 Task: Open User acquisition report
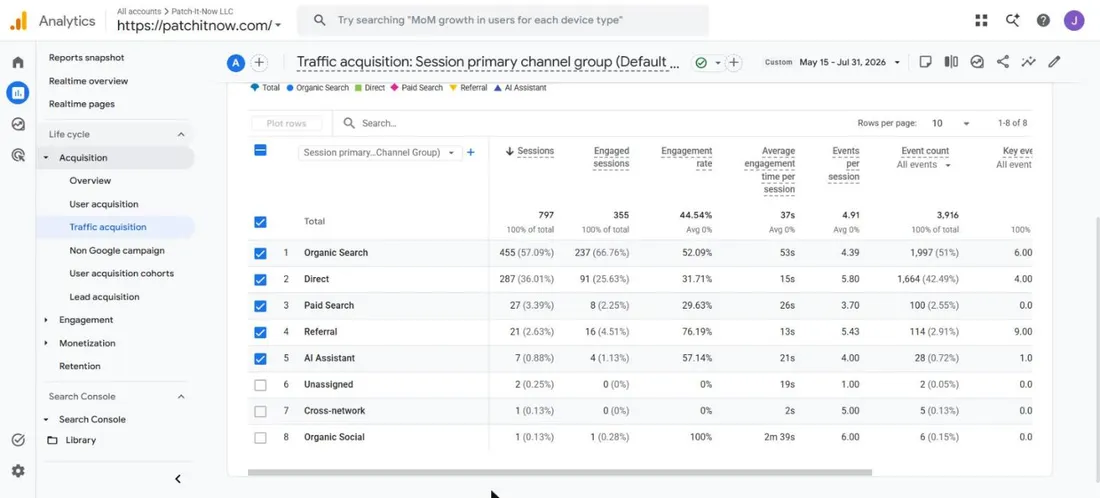click(104, 204)
